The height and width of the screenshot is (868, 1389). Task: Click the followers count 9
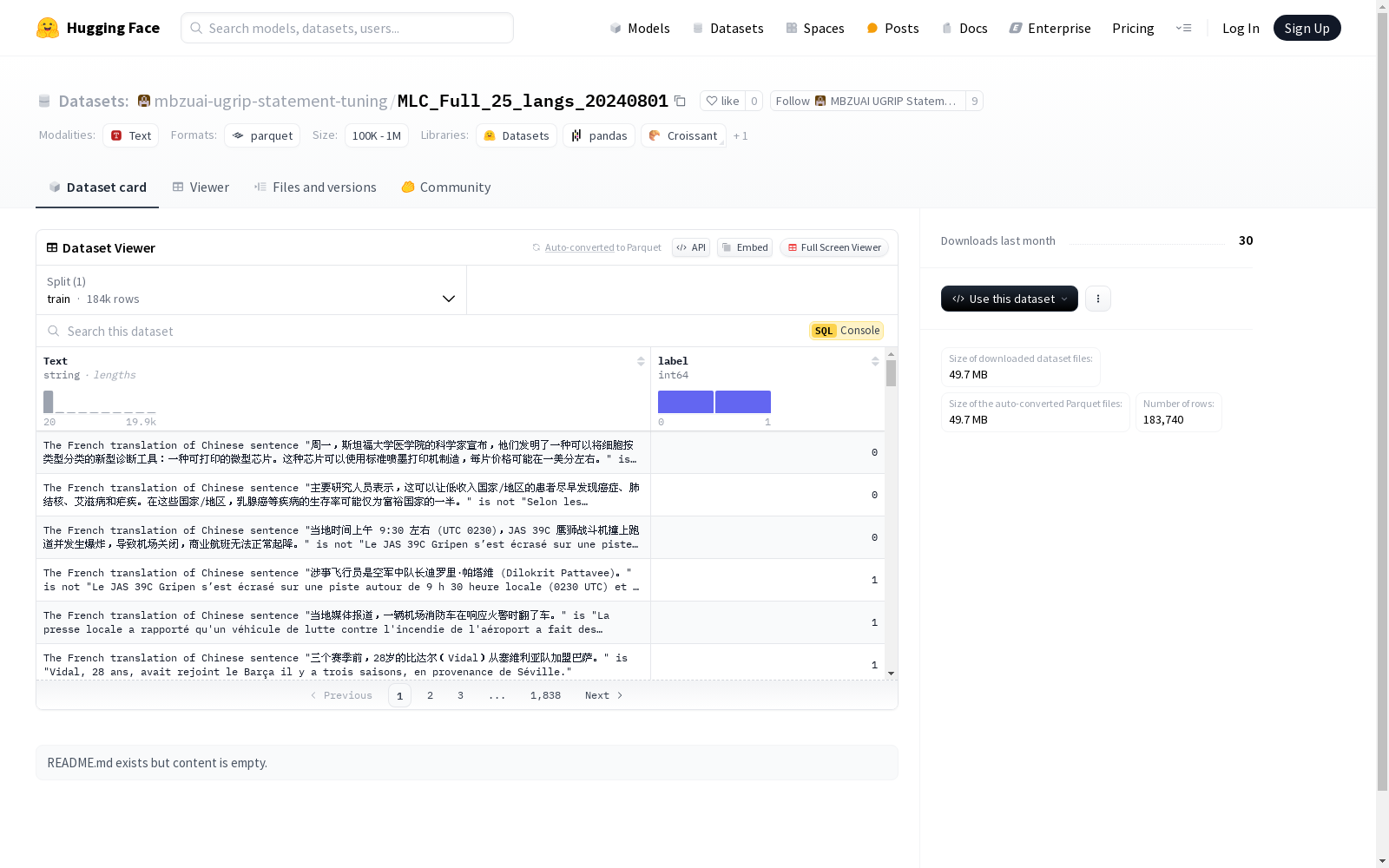pyautogui.click(x=975, y=101)
